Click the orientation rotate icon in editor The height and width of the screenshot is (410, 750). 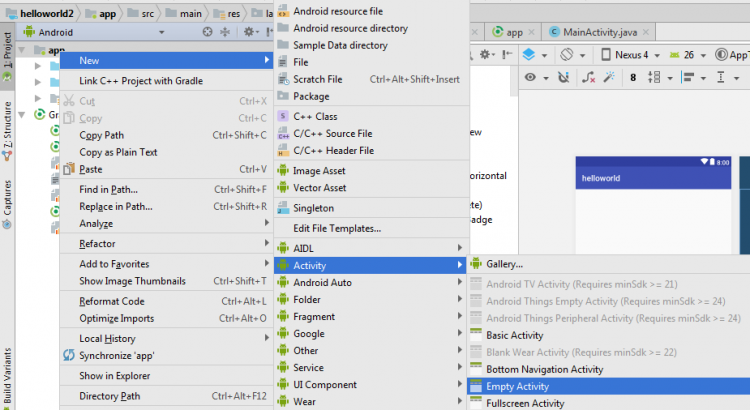567,54
